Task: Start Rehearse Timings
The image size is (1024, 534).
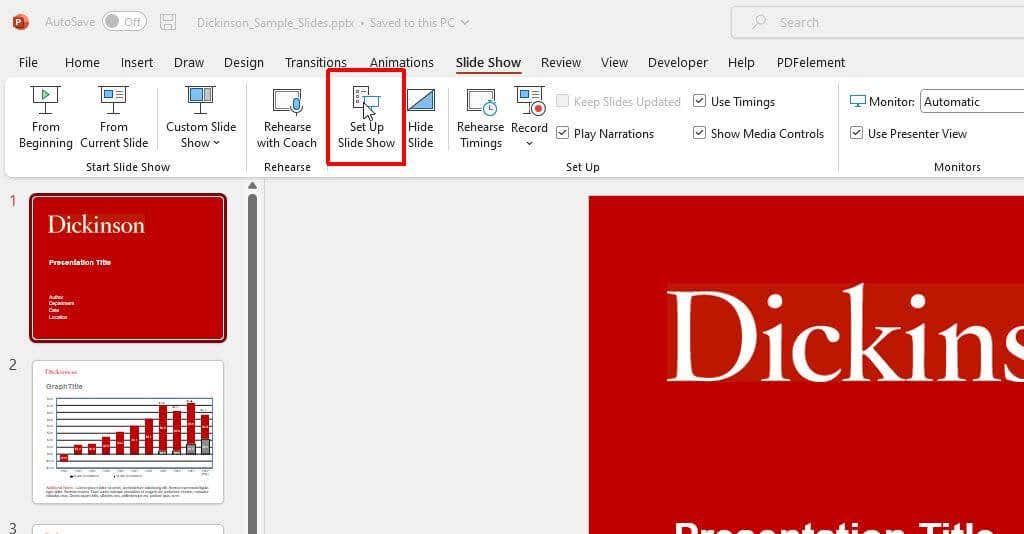Action: click(480, 117)
